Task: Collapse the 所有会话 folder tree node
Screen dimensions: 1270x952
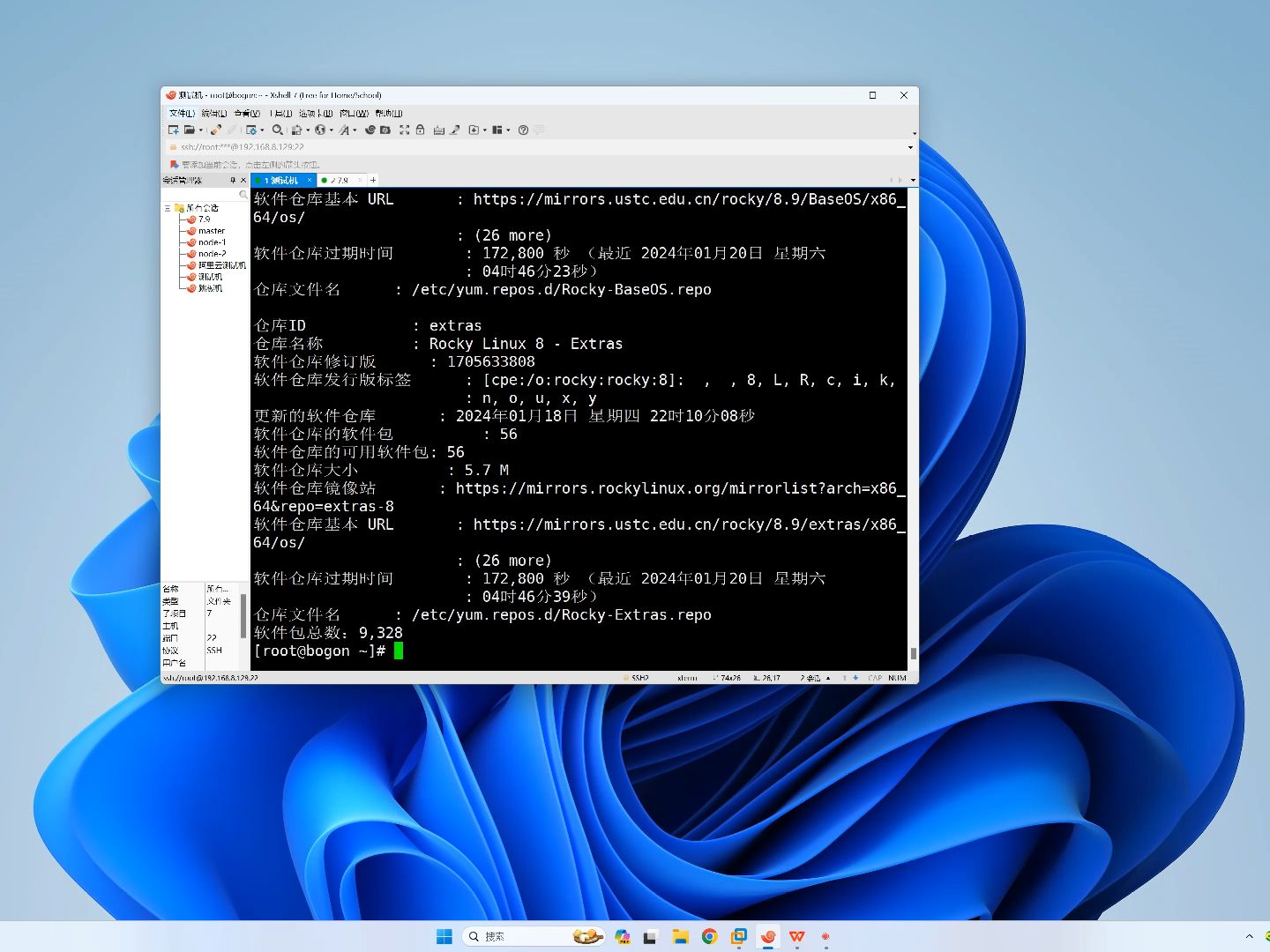Action: [167, 208]
